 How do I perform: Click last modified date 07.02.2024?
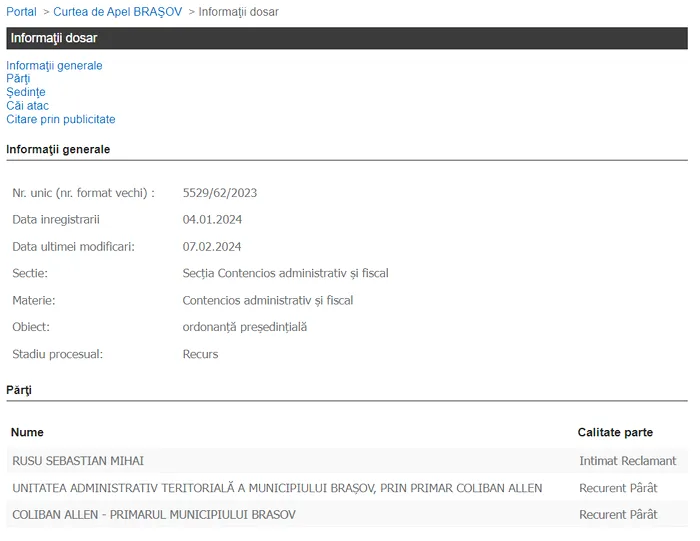click(212, 247)
